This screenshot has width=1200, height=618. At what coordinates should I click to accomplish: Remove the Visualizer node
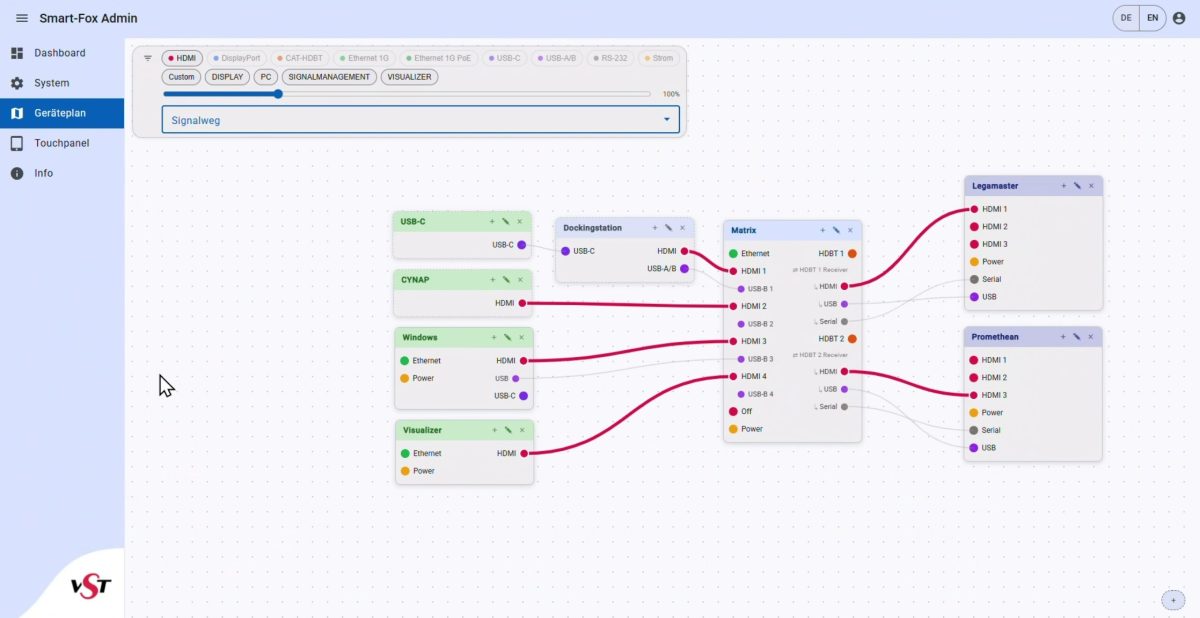(521, 430)
